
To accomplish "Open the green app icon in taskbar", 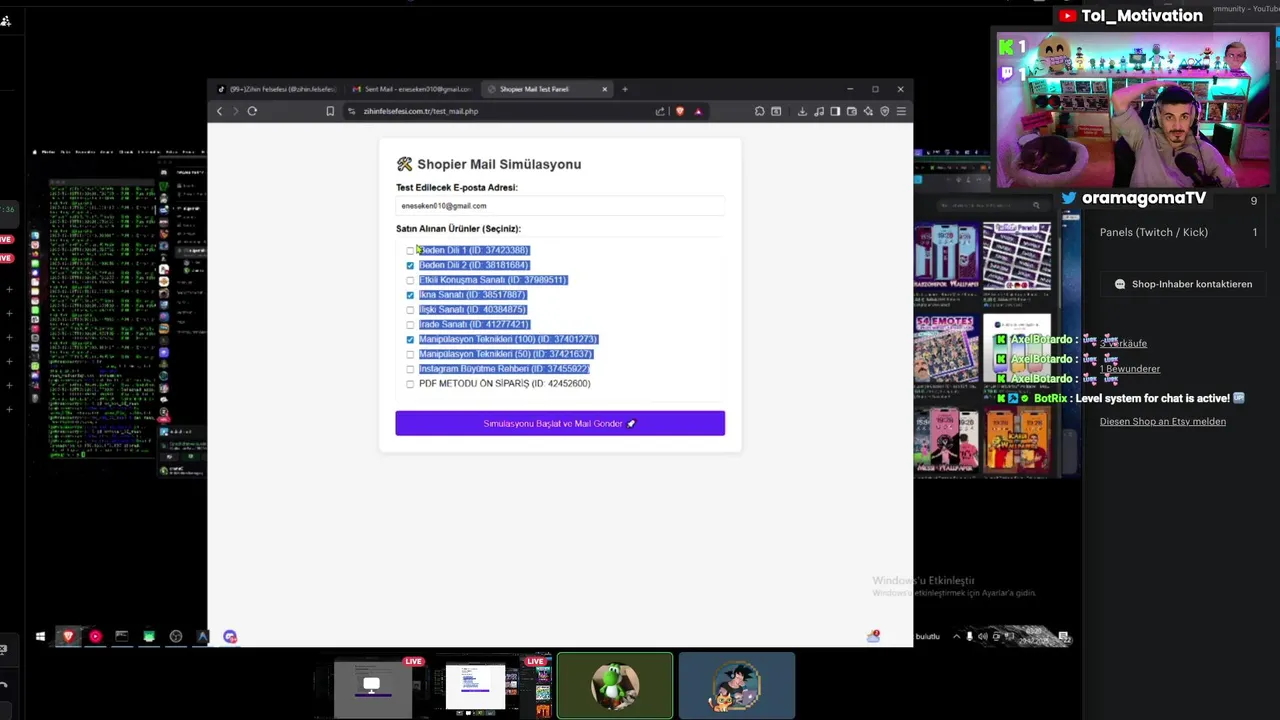I will 149,636.
